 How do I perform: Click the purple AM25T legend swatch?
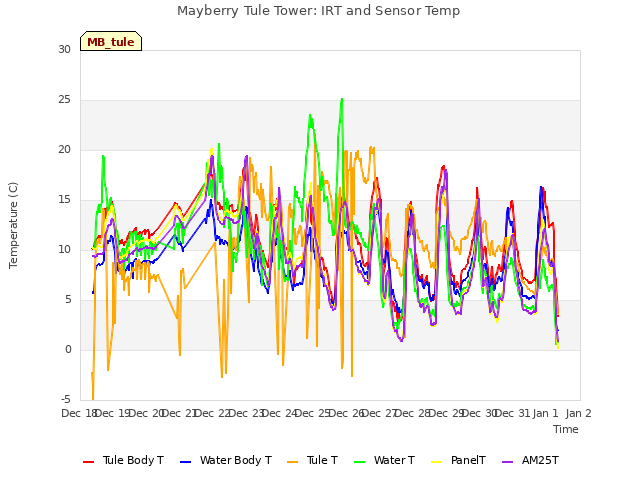508,462
